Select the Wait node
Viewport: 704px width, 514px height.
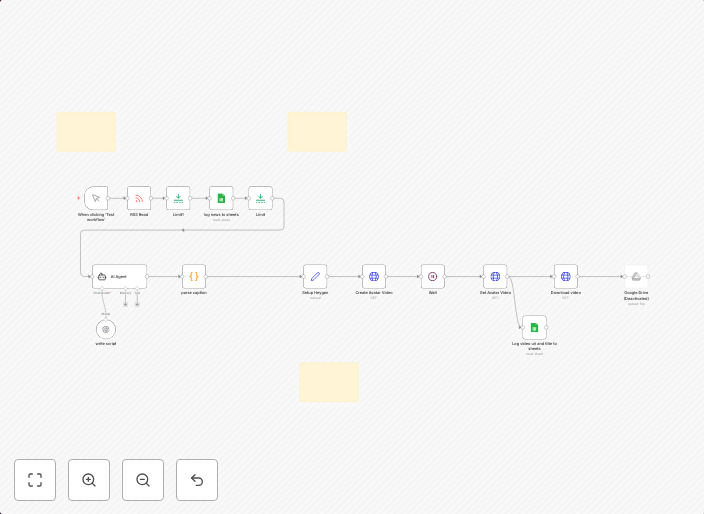(x=433, y=276)
